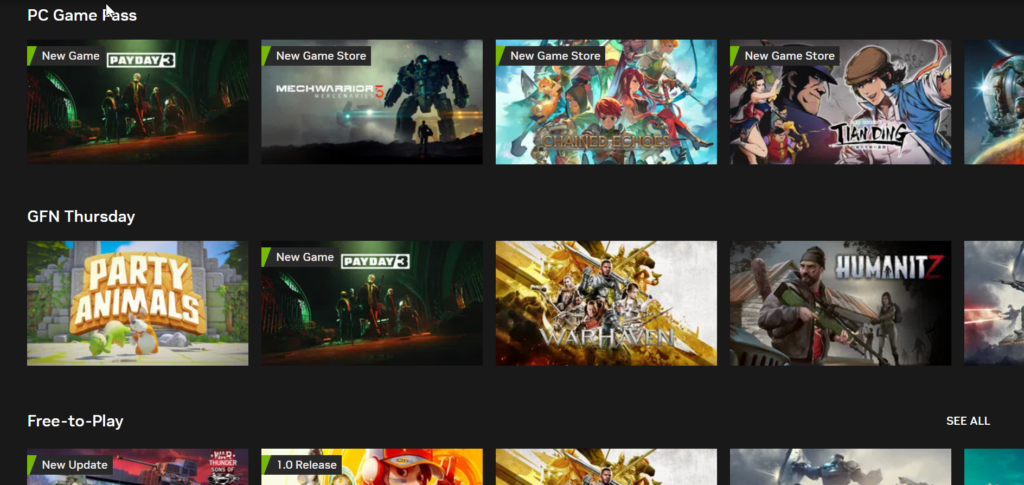Click New Game badge on GFN Thursday Payday 3
Image resolution: width=1024 pixels, height=485 pixels.
point(300,257)
